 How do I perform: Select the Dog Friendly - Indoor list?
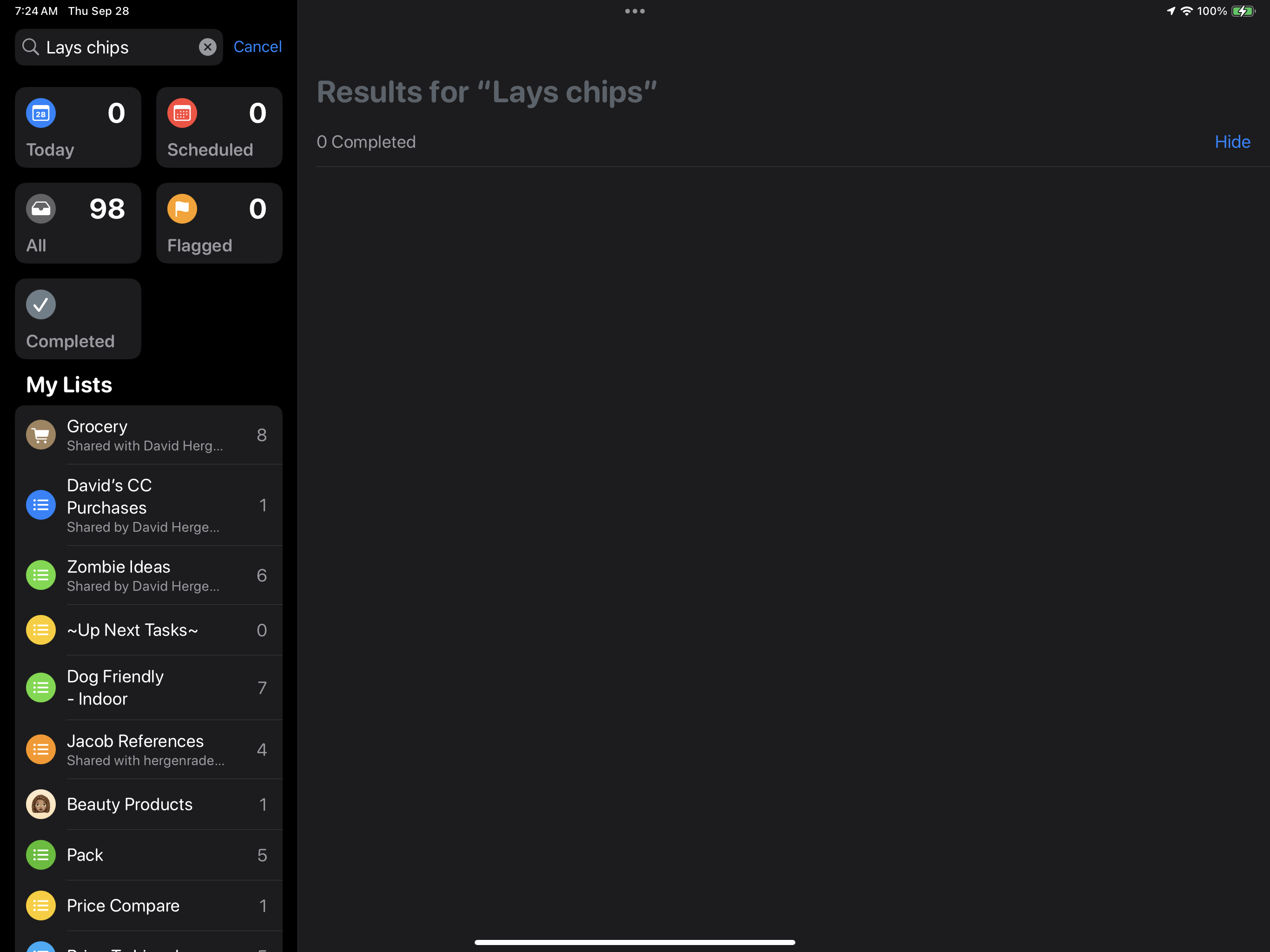tap(149, 688)
